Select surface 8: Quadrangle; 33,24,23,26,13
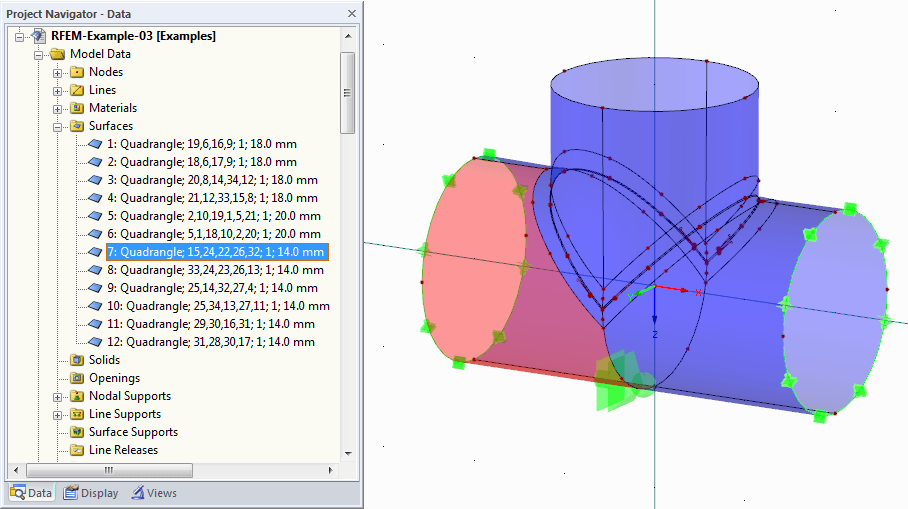908x509 pixels. [215, 270]
